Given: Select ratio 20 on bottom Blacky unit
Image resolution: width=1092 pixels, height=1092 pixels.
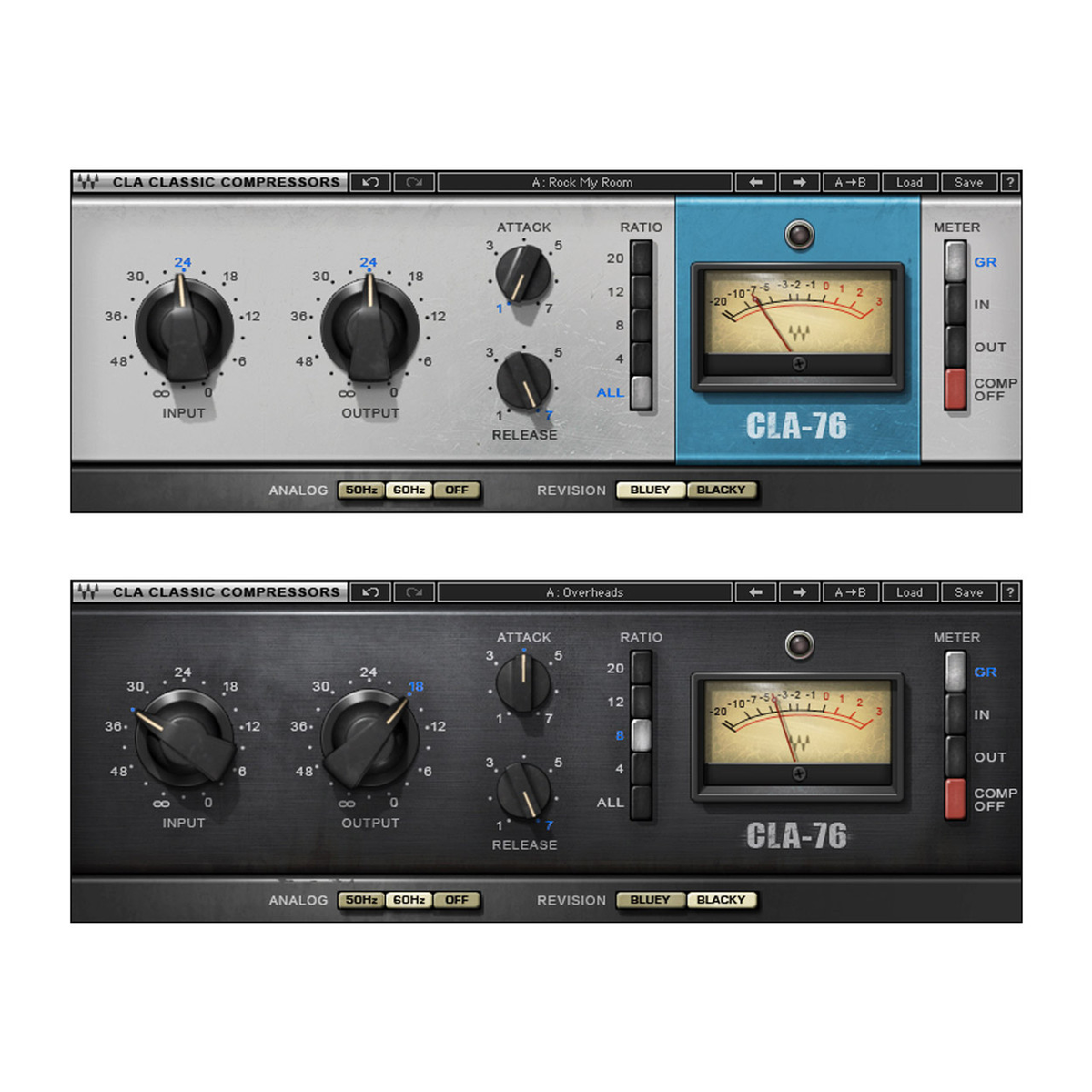Looking at the screenshot, I should point(642,668).
